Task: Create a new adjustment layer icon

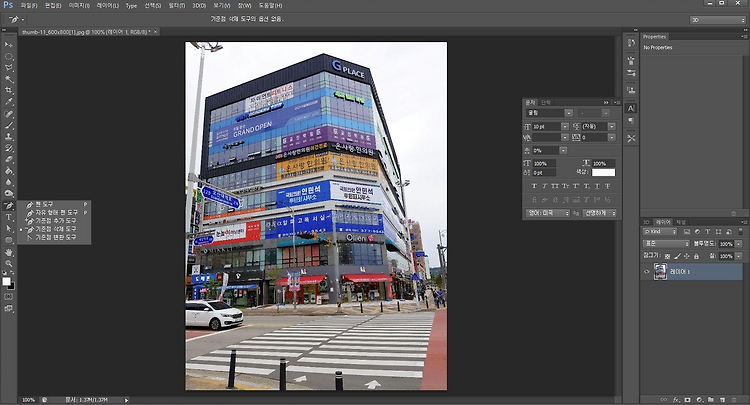Action: coord(699,400)
